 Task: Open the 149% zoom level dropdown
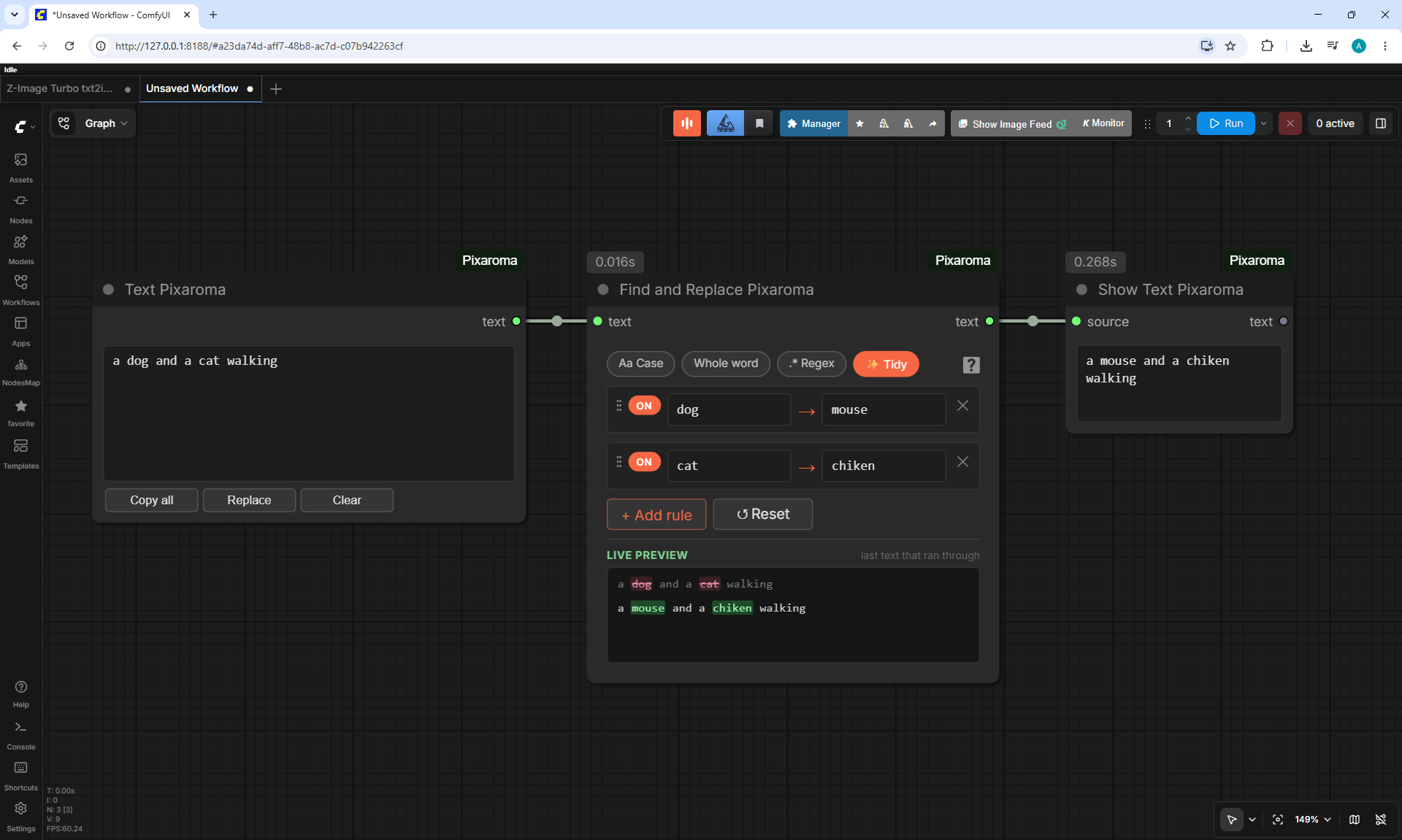[x=1312, y=820]
